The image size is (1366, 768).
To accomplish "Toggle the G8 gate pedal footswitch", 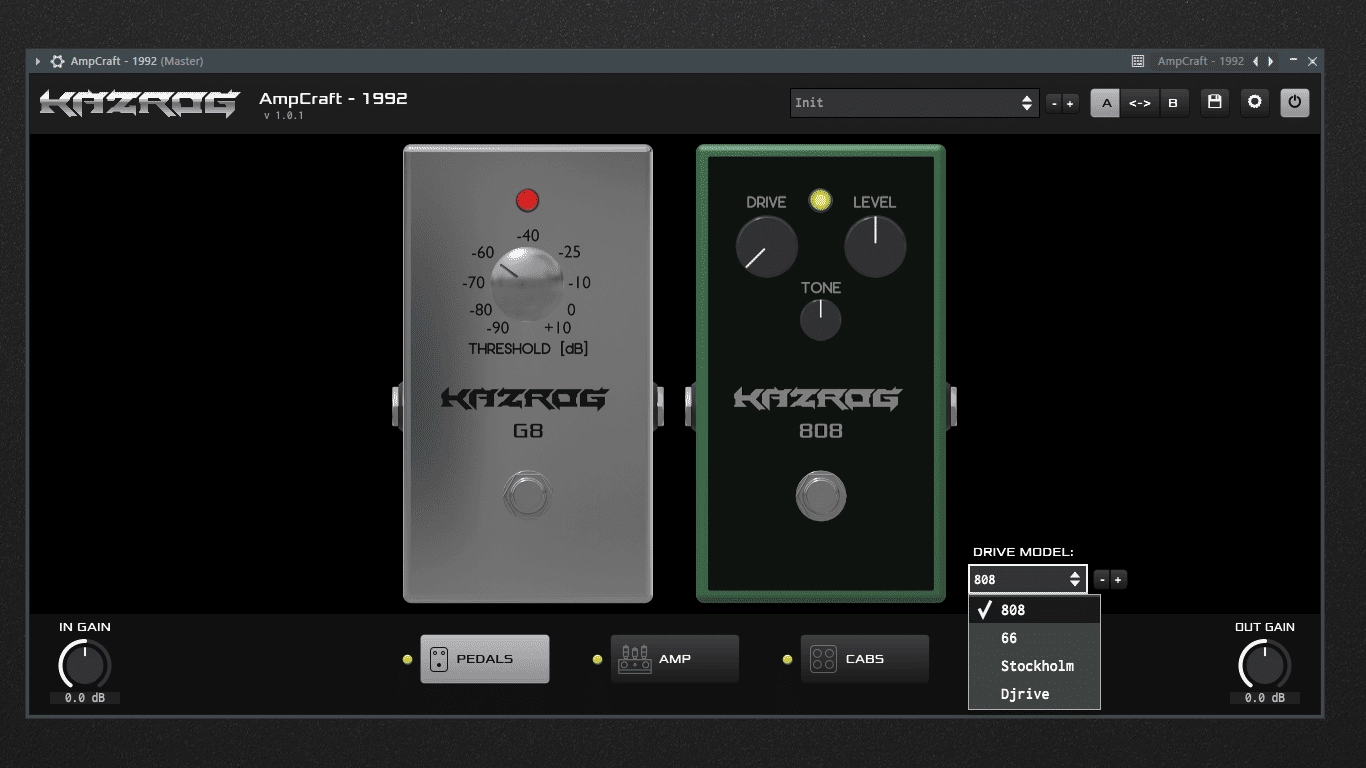I will pyautogui.click(x=527, y=495).
